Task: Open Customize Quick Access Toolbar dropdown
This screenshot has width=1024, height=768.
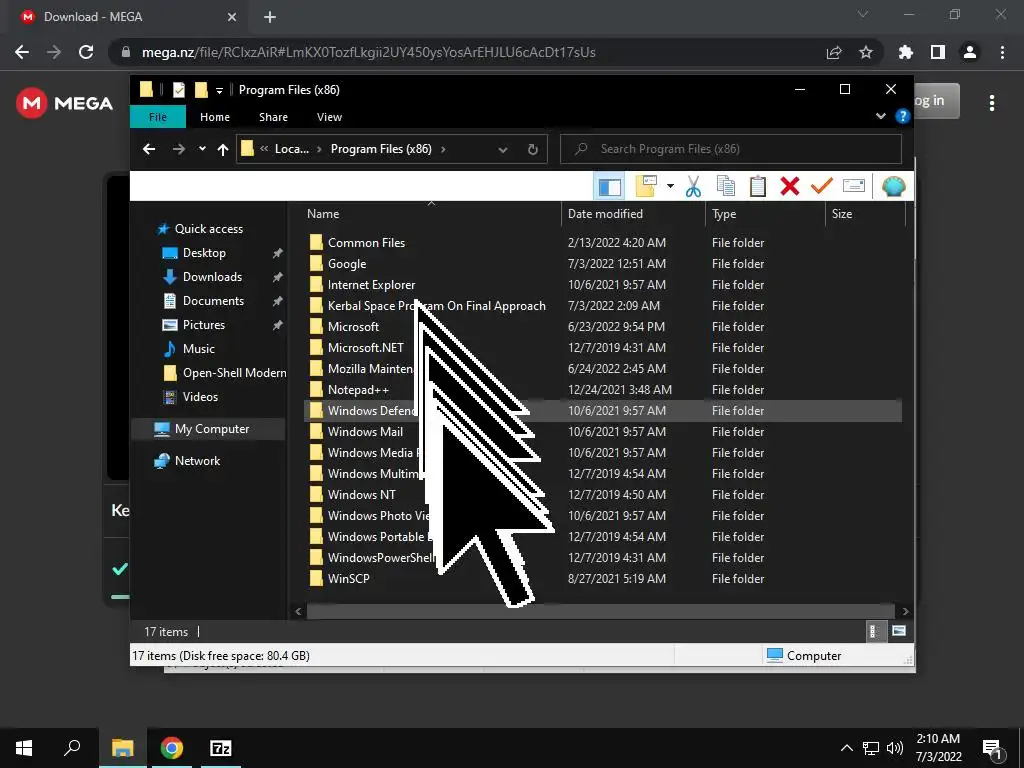Action: [x=219, y=90]
